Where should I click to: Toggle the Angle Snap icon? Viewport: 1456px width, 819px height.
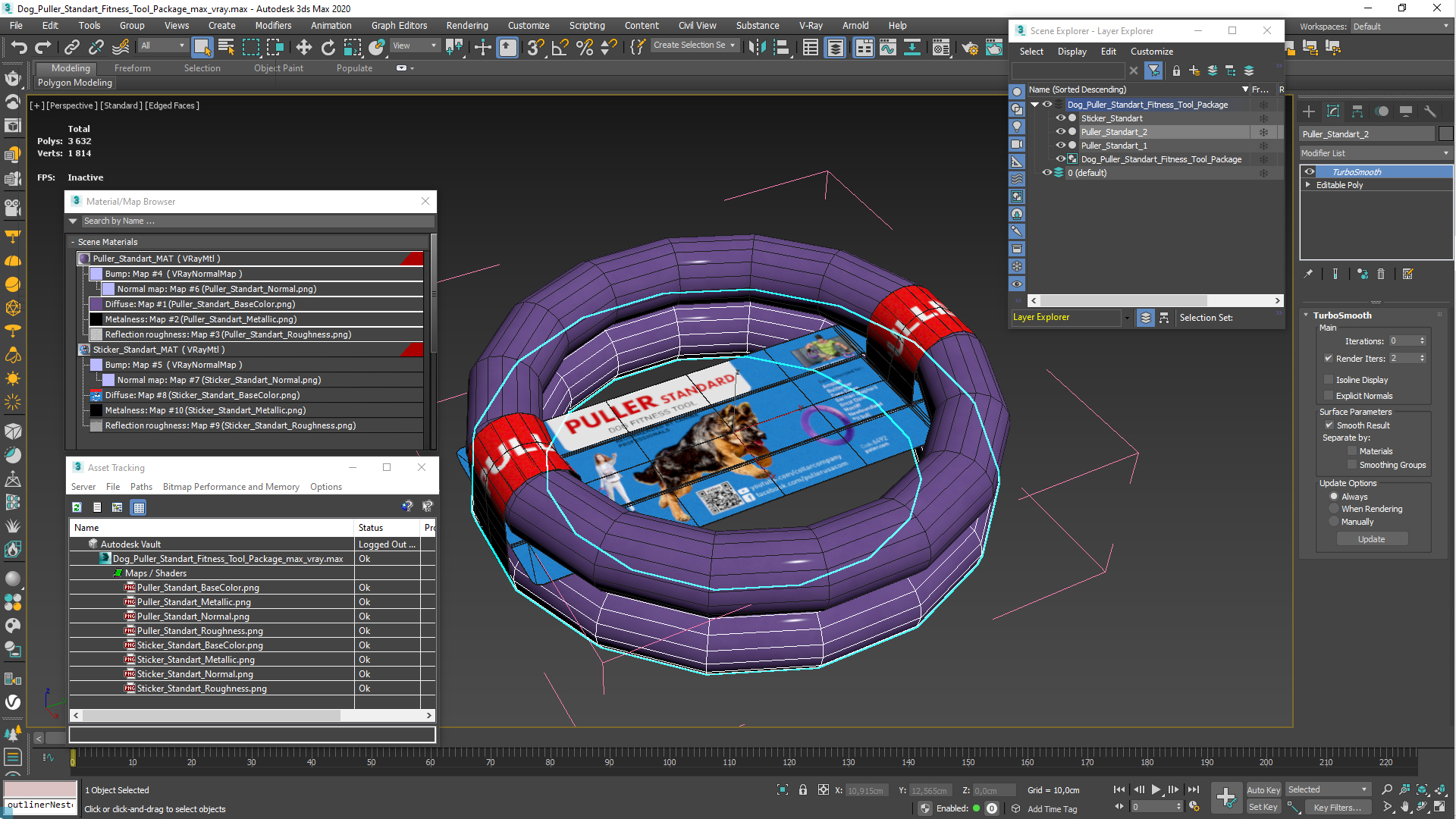pyautogui.click(x=560, y=47)
